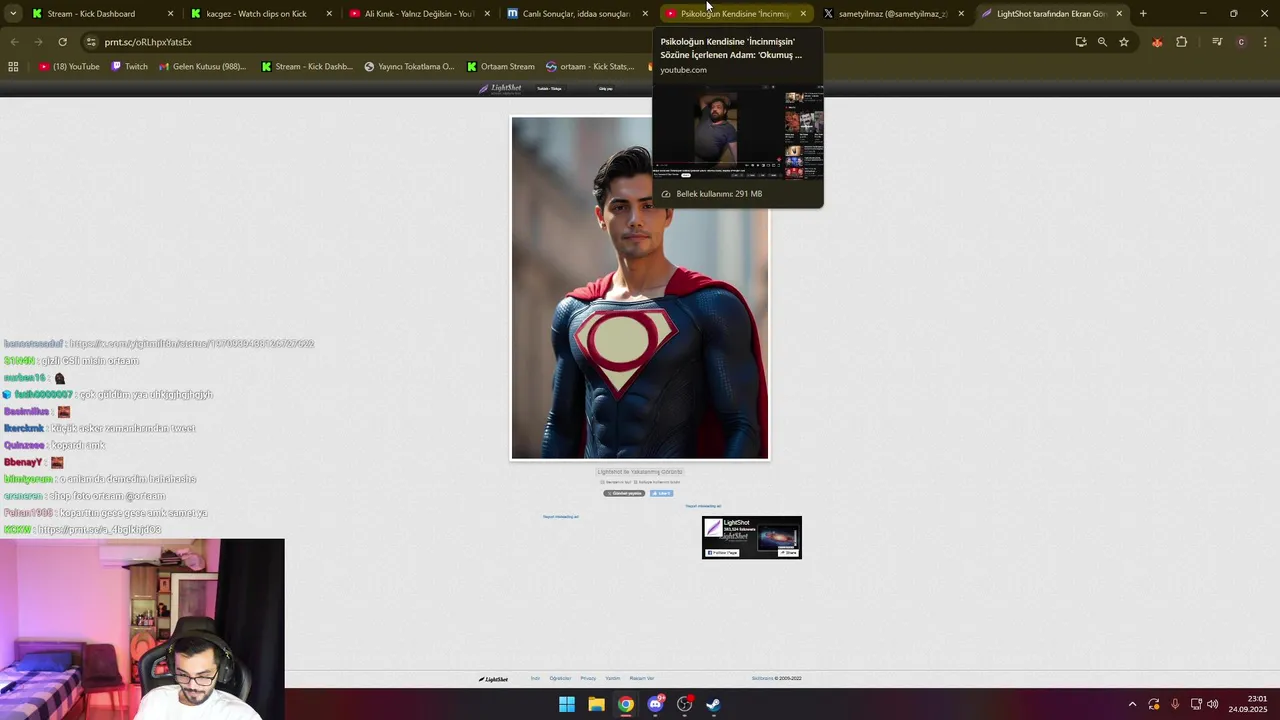Select the Psikoloğun Kendisine YouTube tab
The image size is (1280, 720).
pos(735,14)
